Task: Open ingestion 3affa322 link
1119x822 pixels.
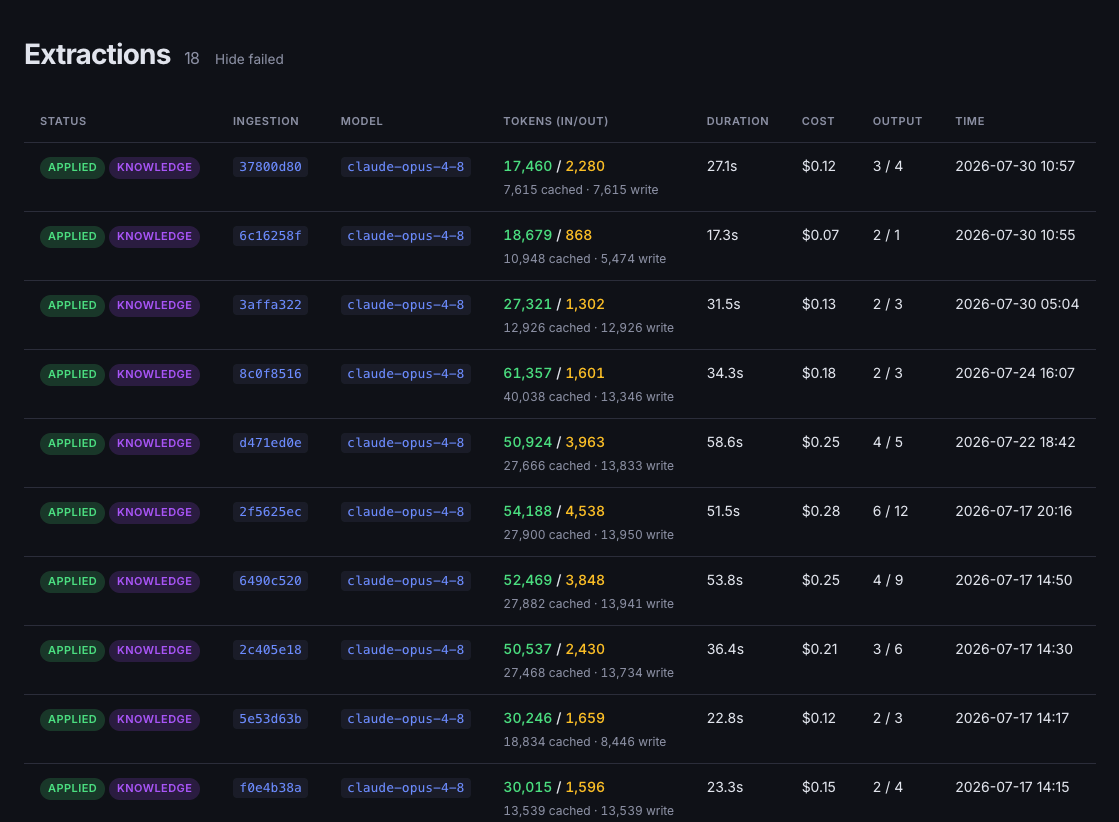Action: [x=270, y=305]
